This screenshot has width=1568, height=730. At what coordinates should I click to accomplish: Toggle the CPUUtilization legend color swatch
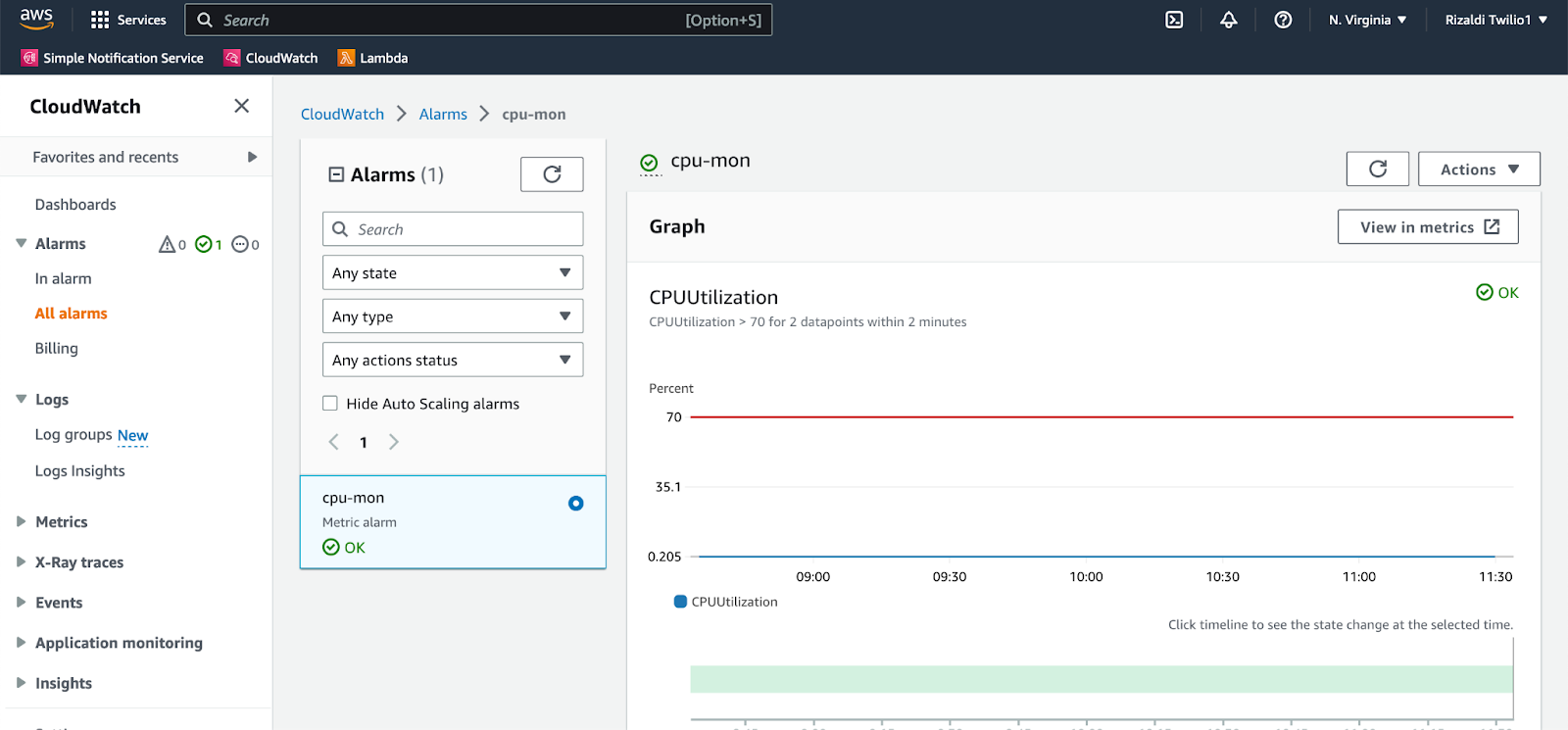coord(680,602)
